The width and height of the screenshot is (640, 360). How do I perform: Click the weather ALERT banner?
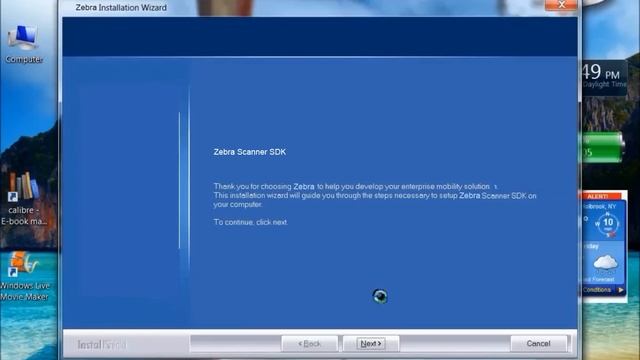[x=599, y=196]
